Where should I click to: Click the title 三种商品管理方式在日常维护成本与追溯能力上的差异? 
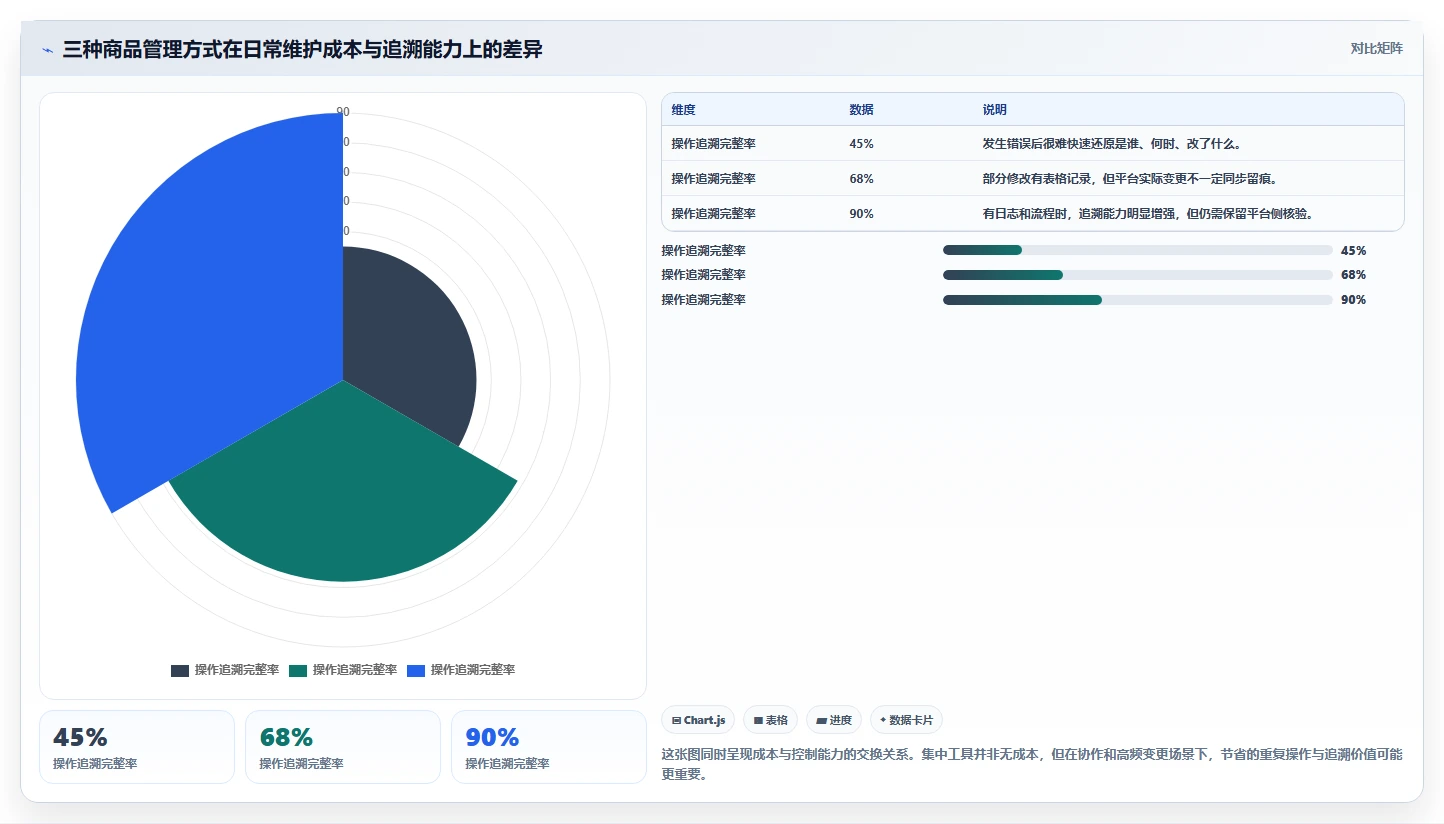(x=303, y=50)
